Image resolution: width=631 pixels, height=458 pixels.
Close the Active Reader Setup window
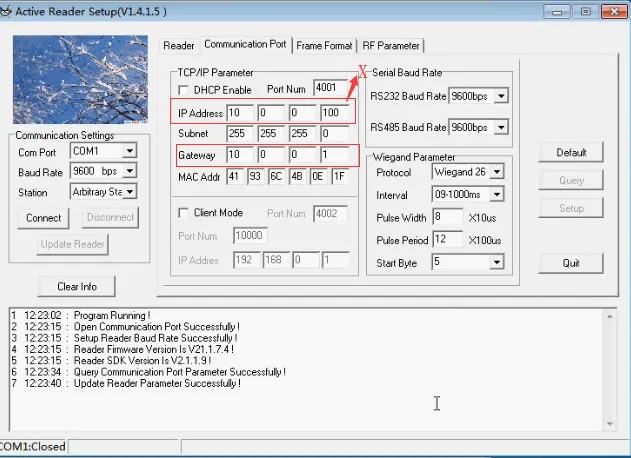click(x=614, y=12)
